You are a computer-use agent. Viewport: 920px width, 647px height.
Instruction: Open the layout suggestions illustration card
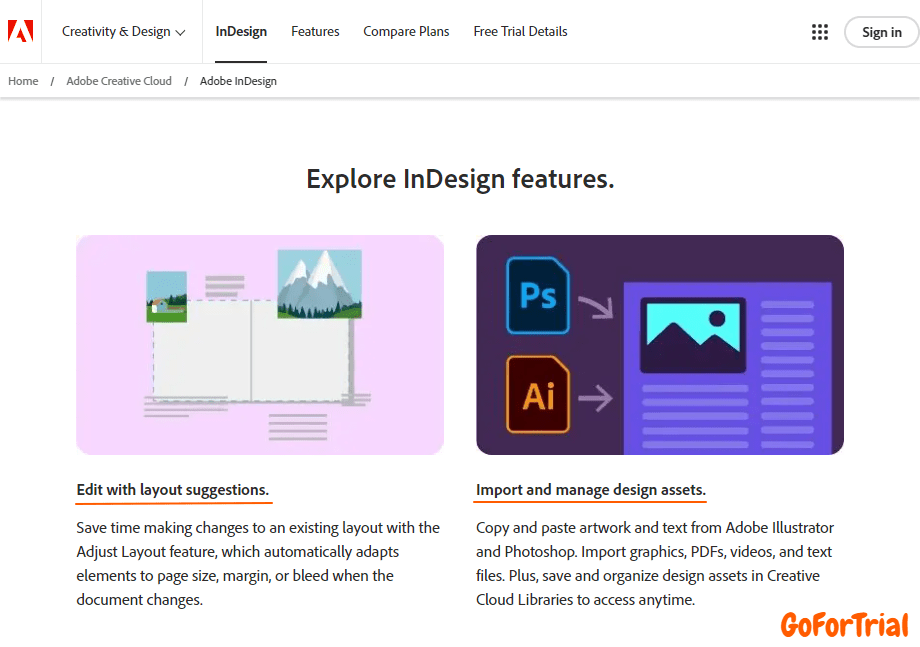(x=260, y=345)
